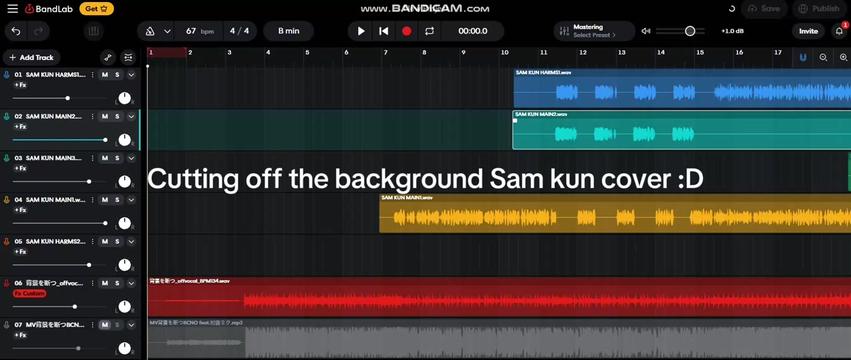Open track 03 three-dot options
Image resolution: width=851 pixels, height=360 pixels.
92,158
